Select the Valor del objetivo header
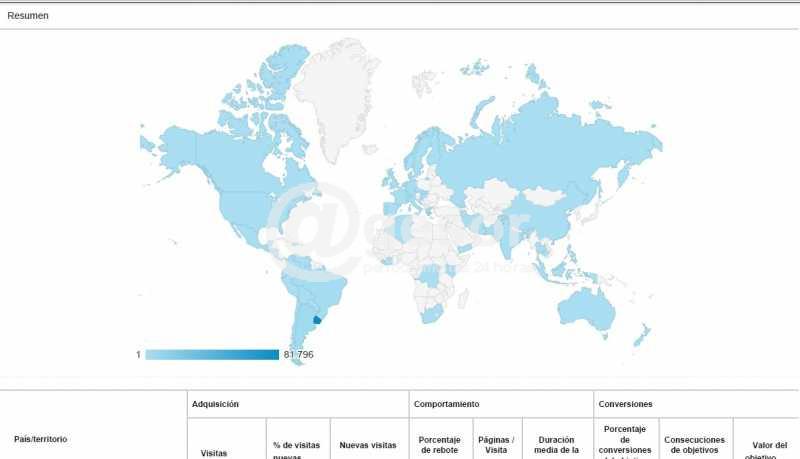Screen dimensions: 800x459 click(x=769, y=449)
